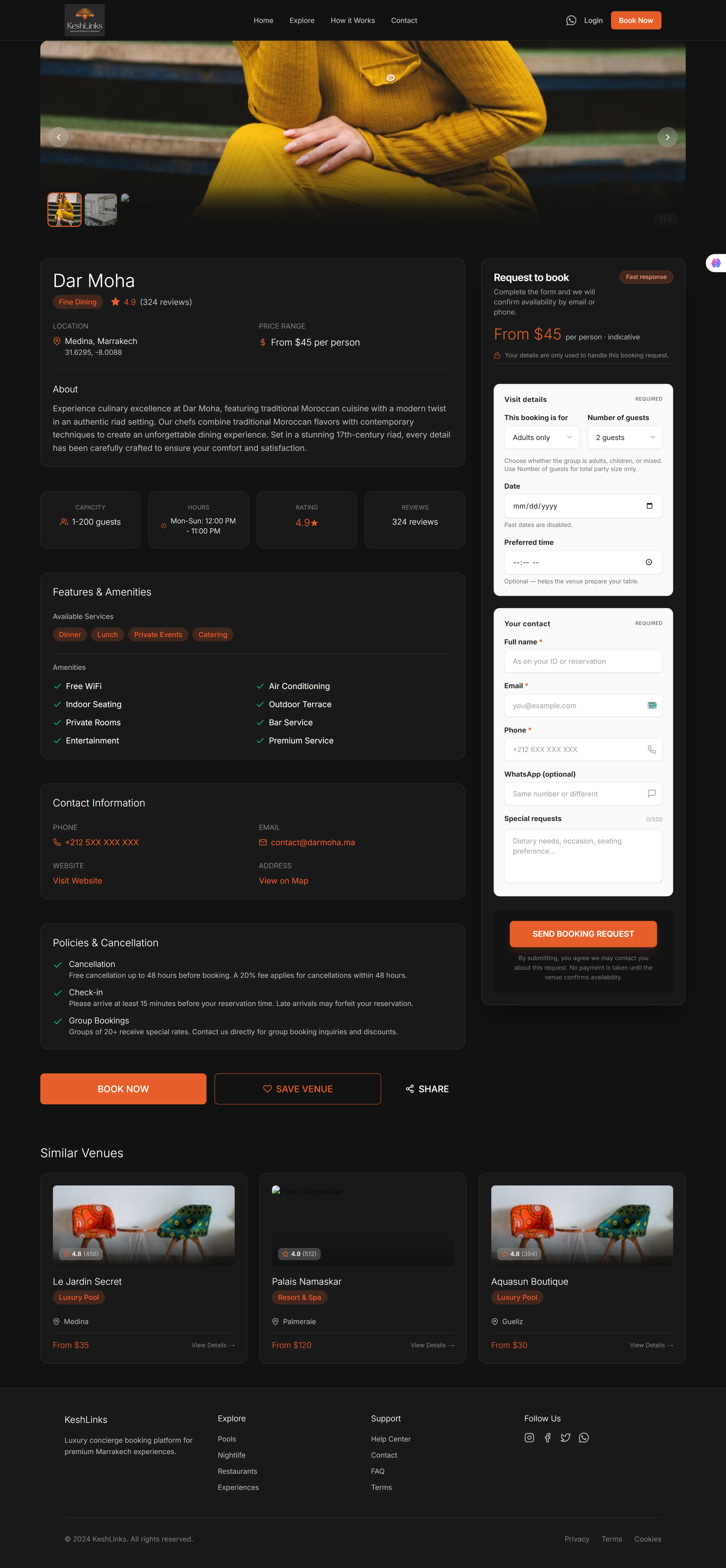Screen dimensions: 726x1568
Task: Open Visit Website link
Action: coord(77,880)
